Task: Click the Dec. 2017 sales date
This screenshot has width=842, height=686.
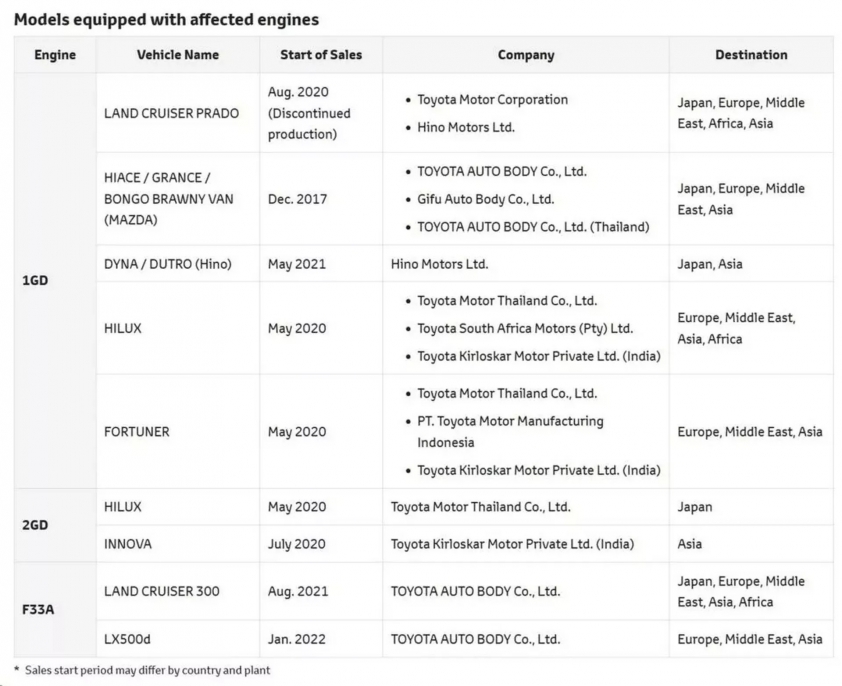Action: [x=297, y=199]
